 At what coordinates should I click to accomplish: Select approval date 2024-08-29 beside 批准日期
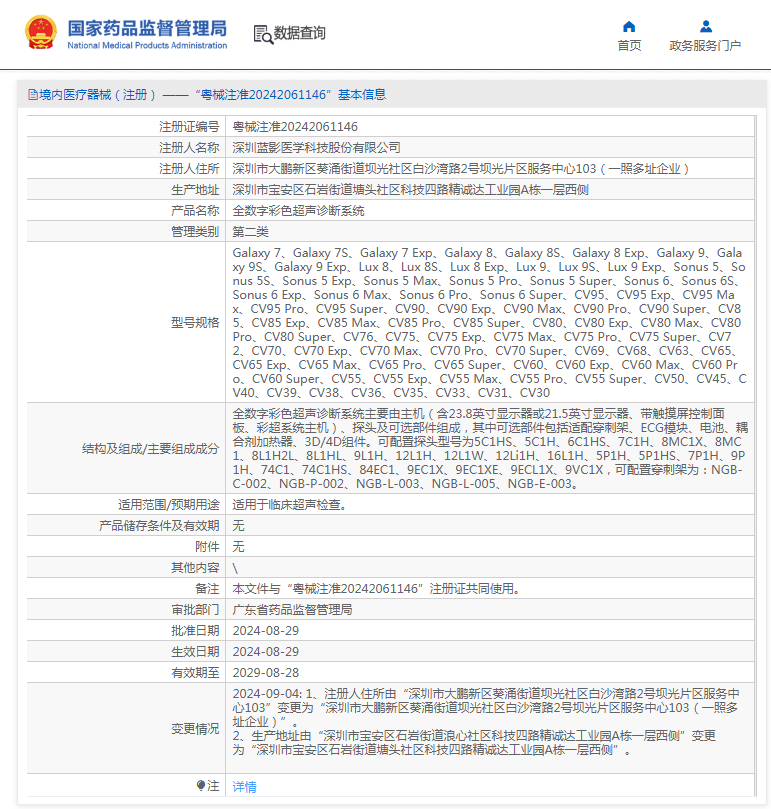click(x=266, y=630)
